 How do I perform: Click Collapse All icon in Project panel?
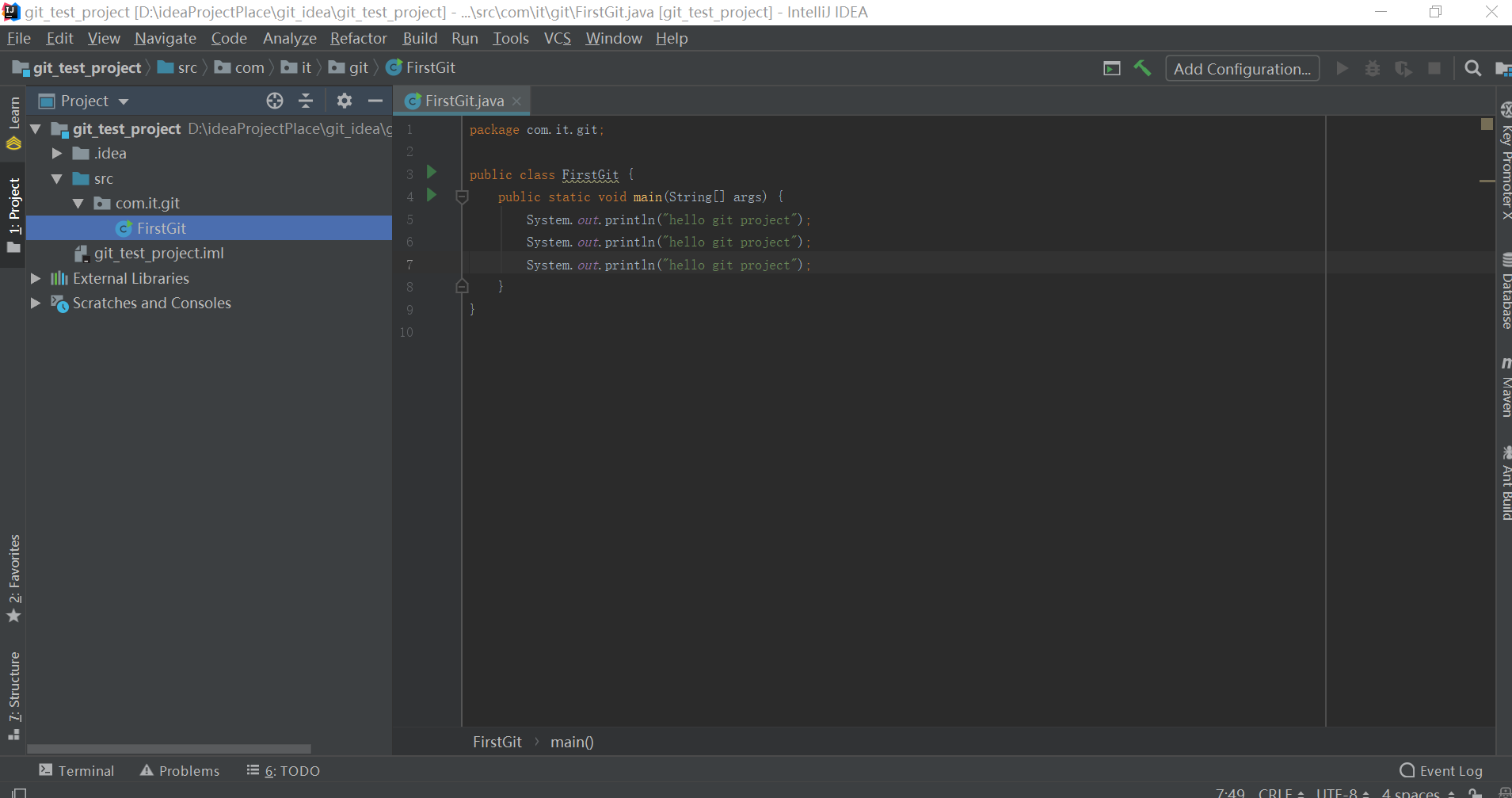(306, 101)
